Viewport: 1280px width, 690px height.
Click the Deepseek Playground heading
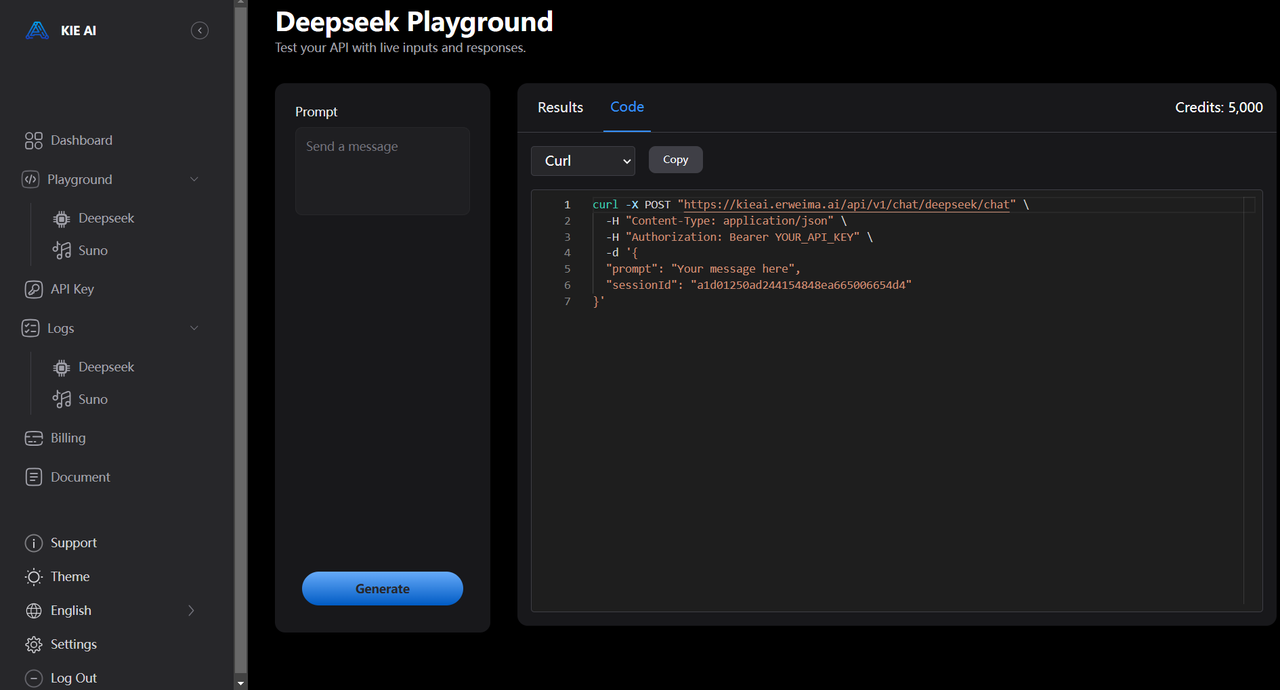(414, 22)
